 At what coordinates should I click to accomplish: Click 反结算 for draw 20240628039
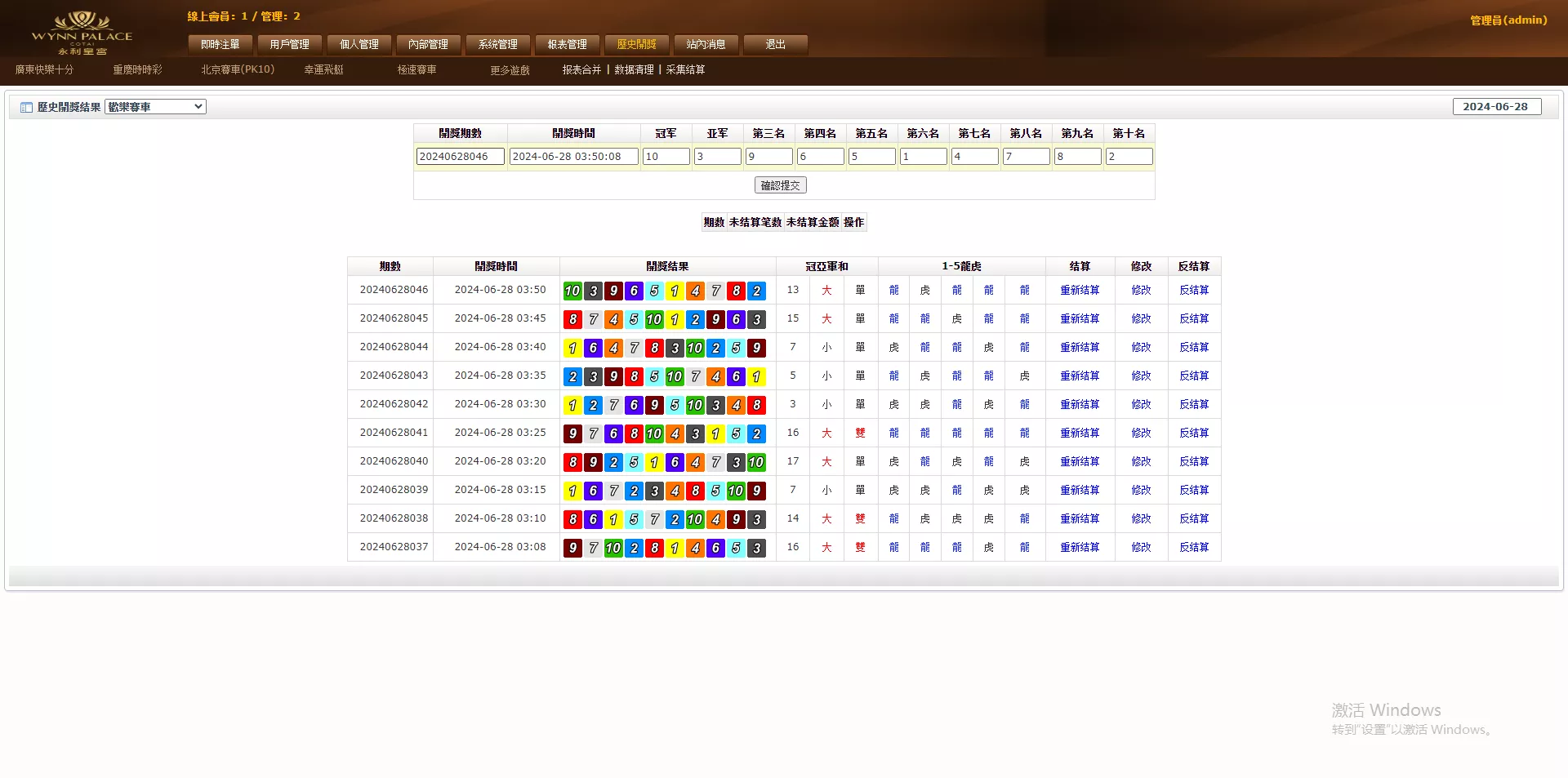tap(1193, 491)
